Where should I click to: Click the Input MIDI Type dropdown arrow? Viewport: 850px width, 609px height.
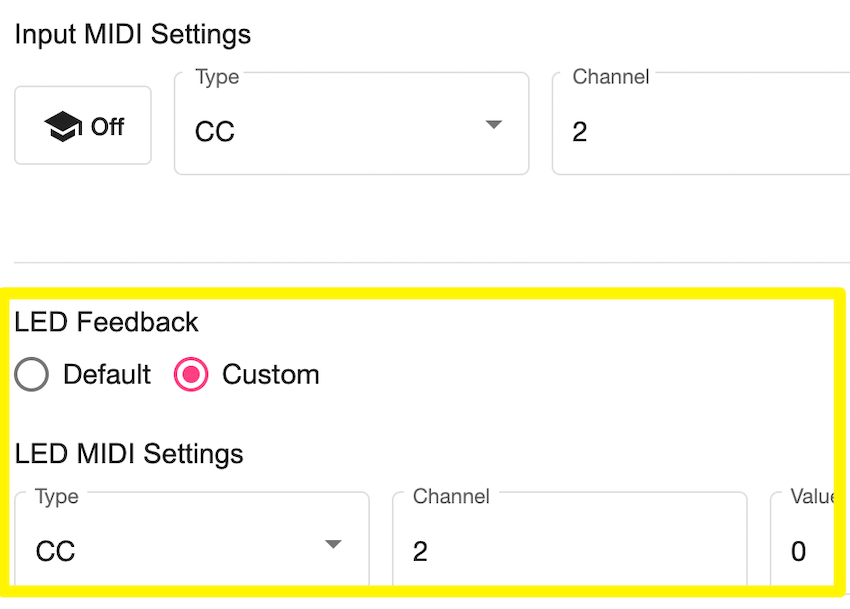(x=492, y=125)
